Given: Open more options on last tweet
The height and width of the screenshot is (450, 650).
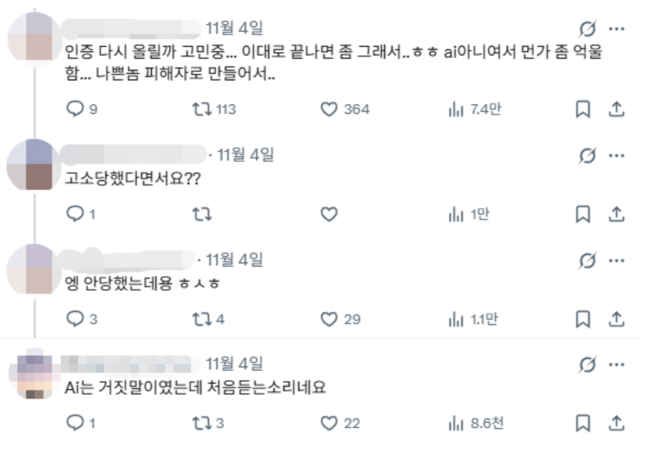Looking at the screenshot, I should click(x=620, y=363).
